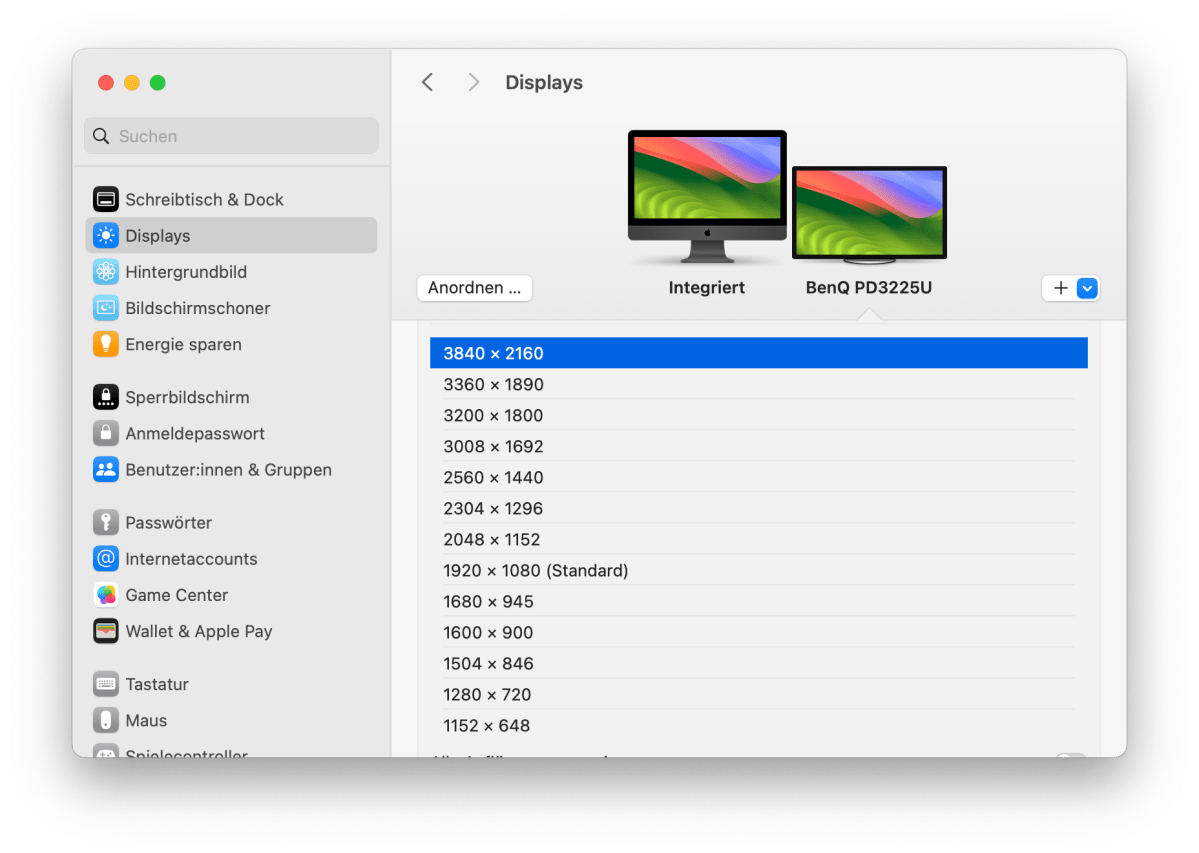This screenshot has height=853, width=1199.
Task: Select the Bildschirmschoner icon
Action: [106, 308]
